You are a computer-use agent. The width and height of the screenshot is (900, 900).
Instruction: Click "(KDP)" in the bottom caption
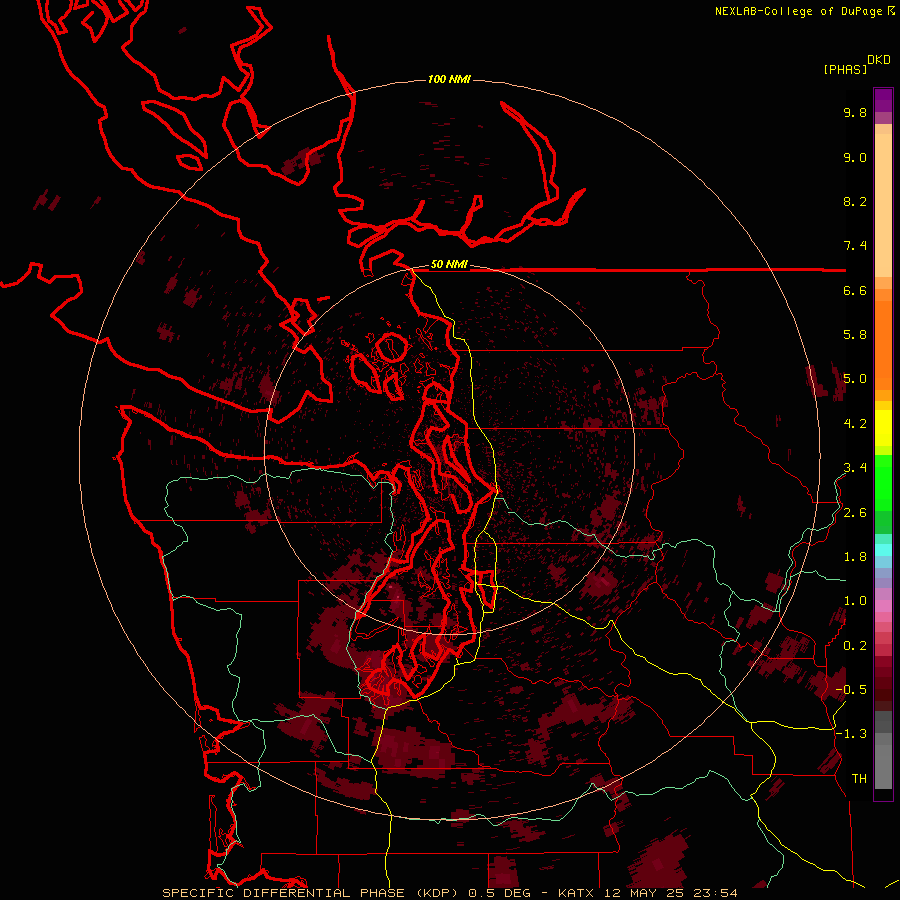click(437, 893)
